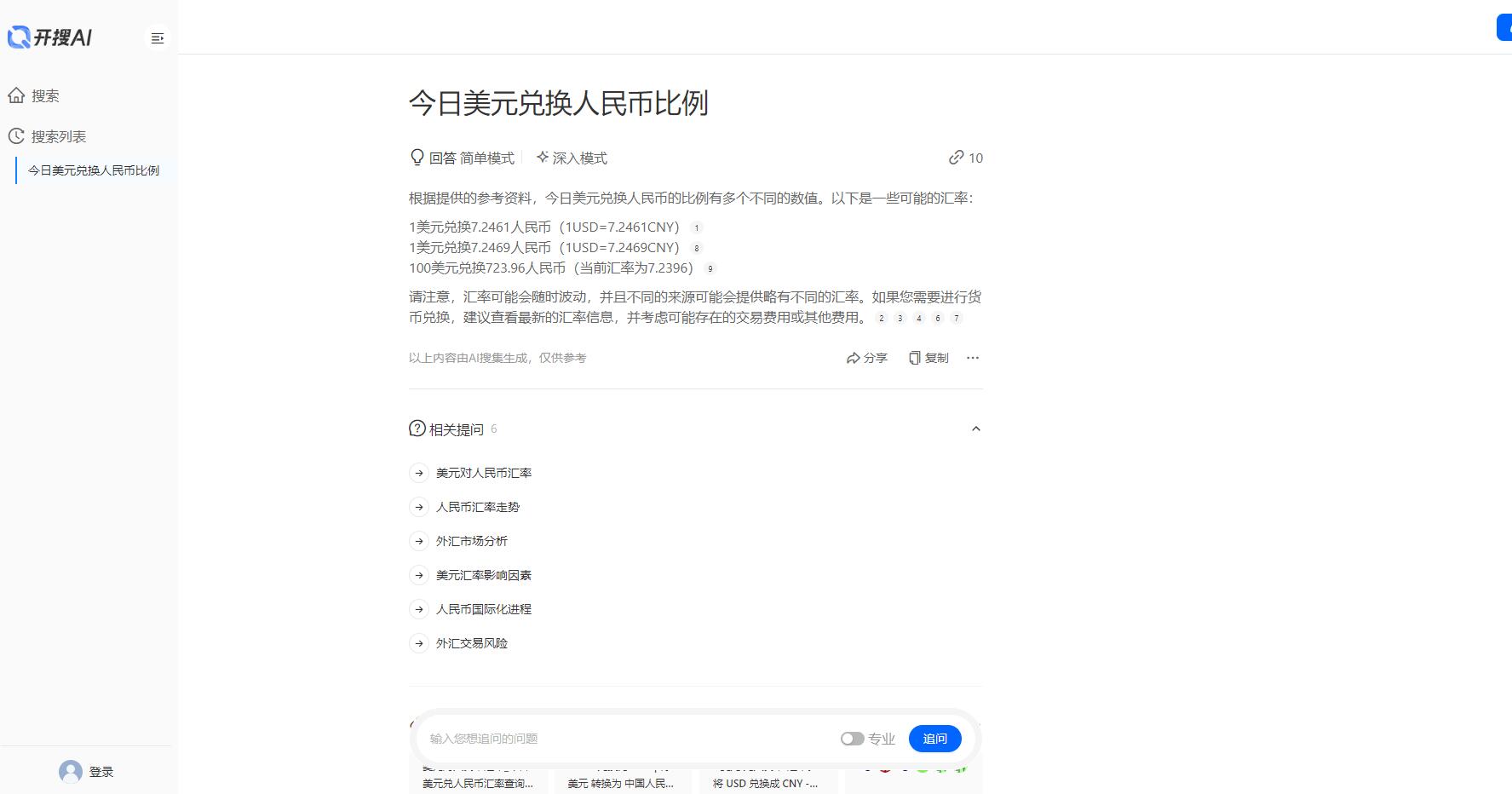Viewport: 1512px width, 794px height.
Task: Click the 美元兑人民币汇率查询 source card
Action: coord(479,783)
